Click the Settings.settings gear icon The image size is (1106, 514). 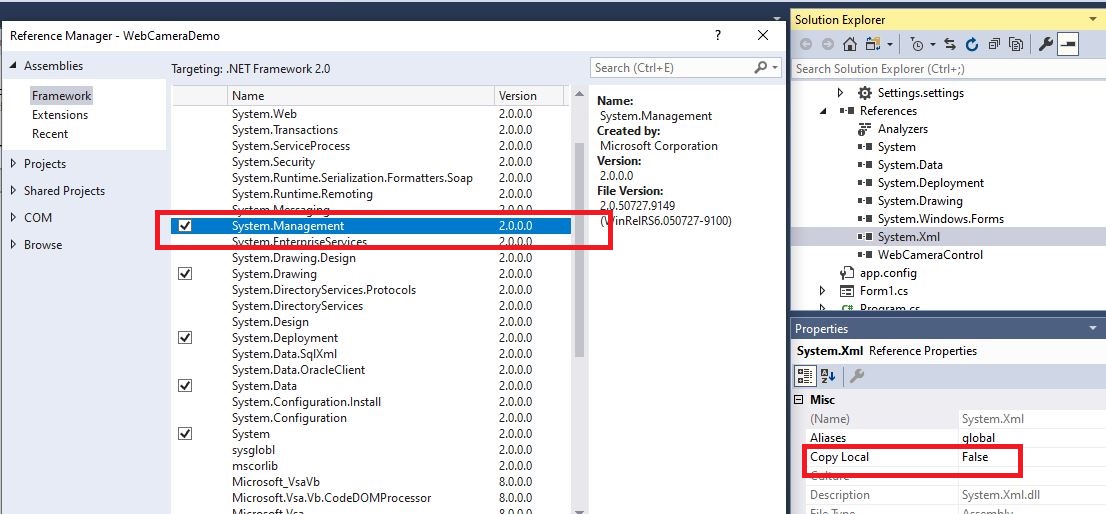point(864,92)
